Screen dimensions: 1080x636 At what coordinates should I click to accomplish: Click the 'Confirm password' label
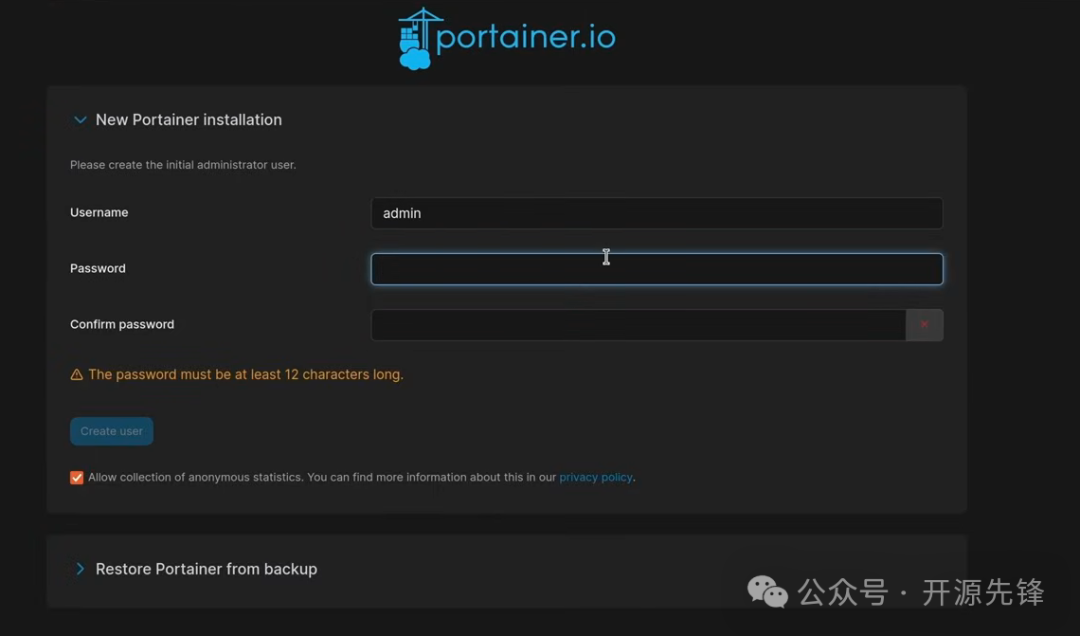coord(122,324)
